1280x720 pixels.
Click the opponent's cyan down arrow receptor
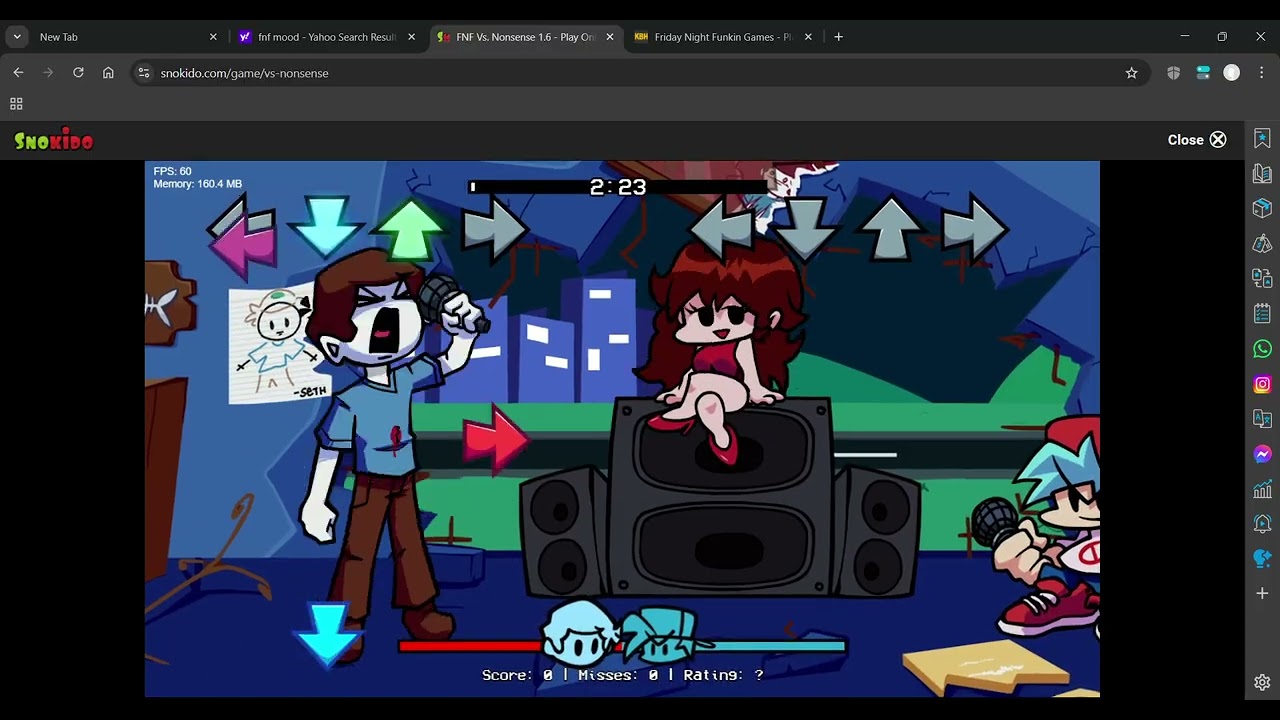point(326,229)
